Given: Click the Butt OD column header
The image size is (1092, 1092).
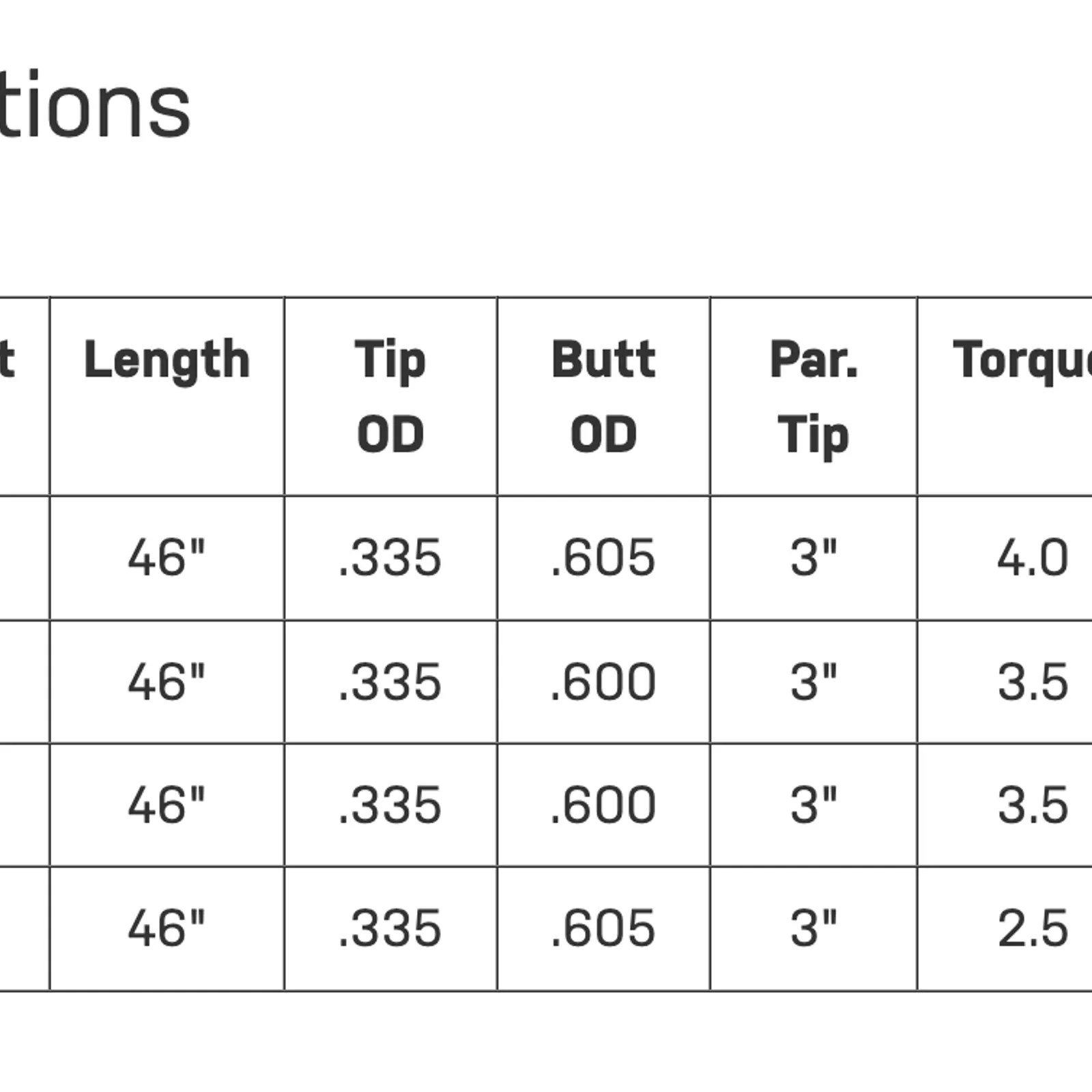Looking at the screenshot, I should click(603, 397).
